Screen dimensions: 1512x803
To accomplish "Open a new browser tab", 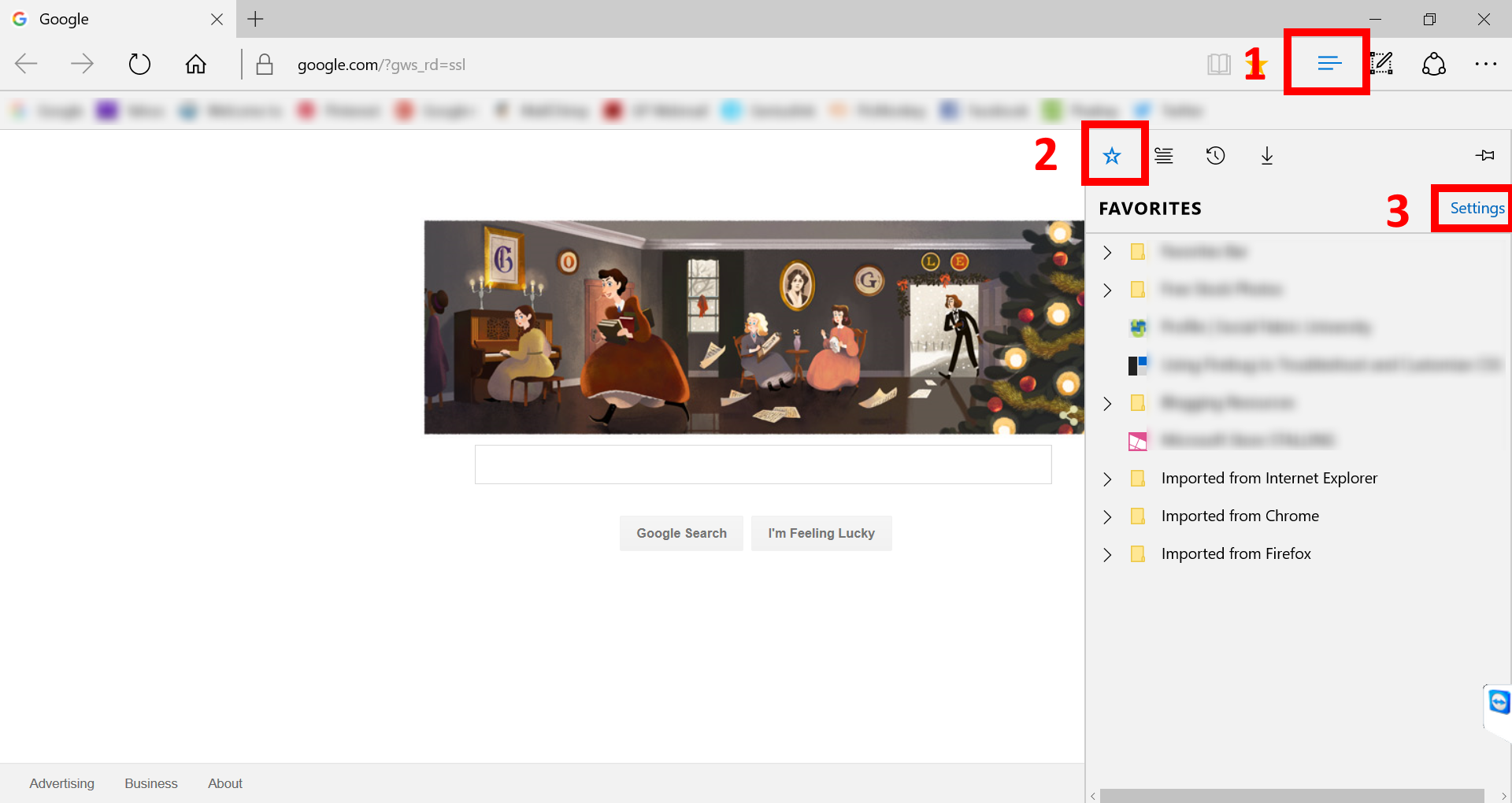I will click(254, 19).
